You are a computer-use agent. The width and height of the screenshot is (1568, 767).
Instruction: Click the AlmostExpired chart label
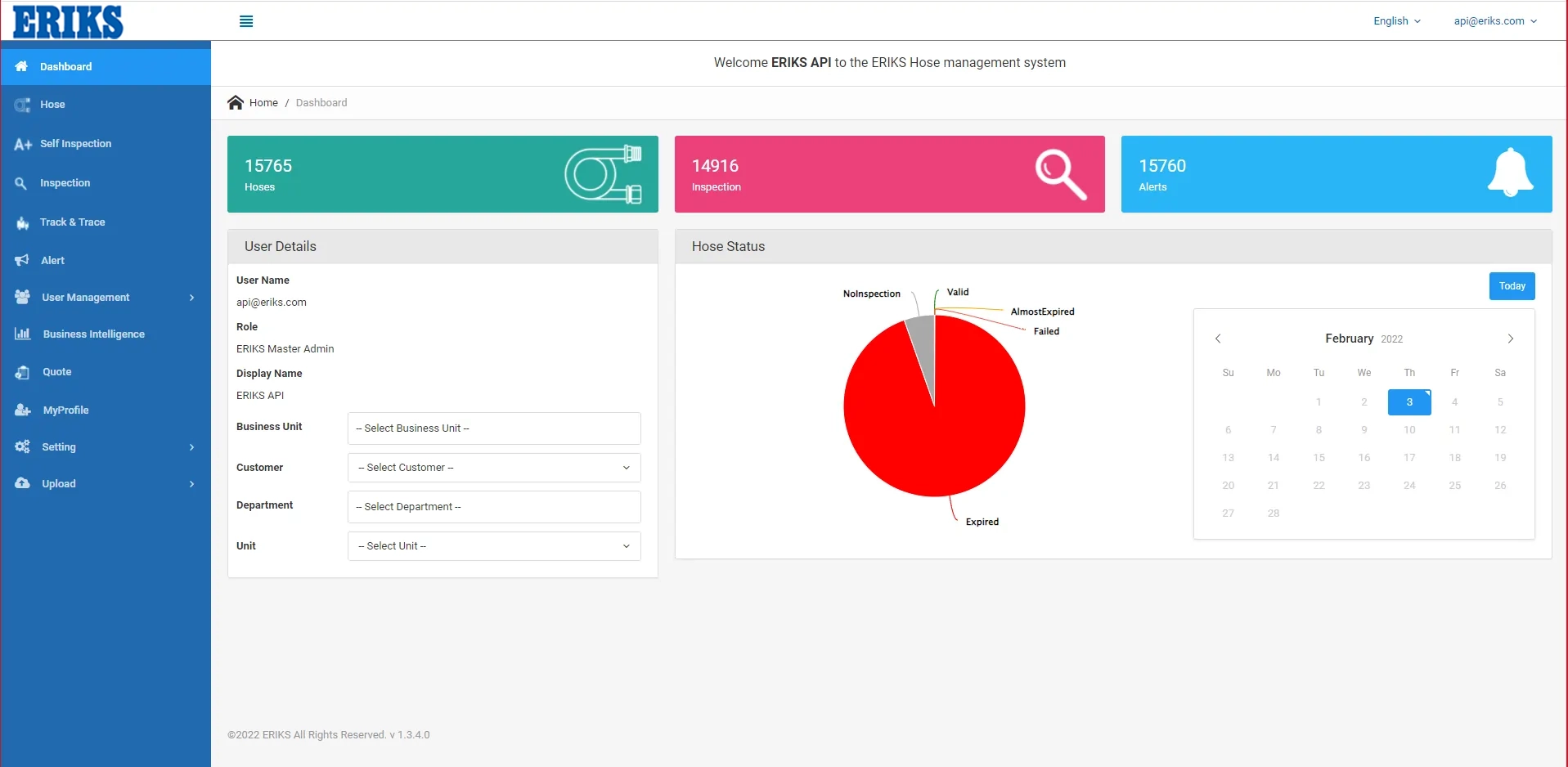tap(1043, 312)
